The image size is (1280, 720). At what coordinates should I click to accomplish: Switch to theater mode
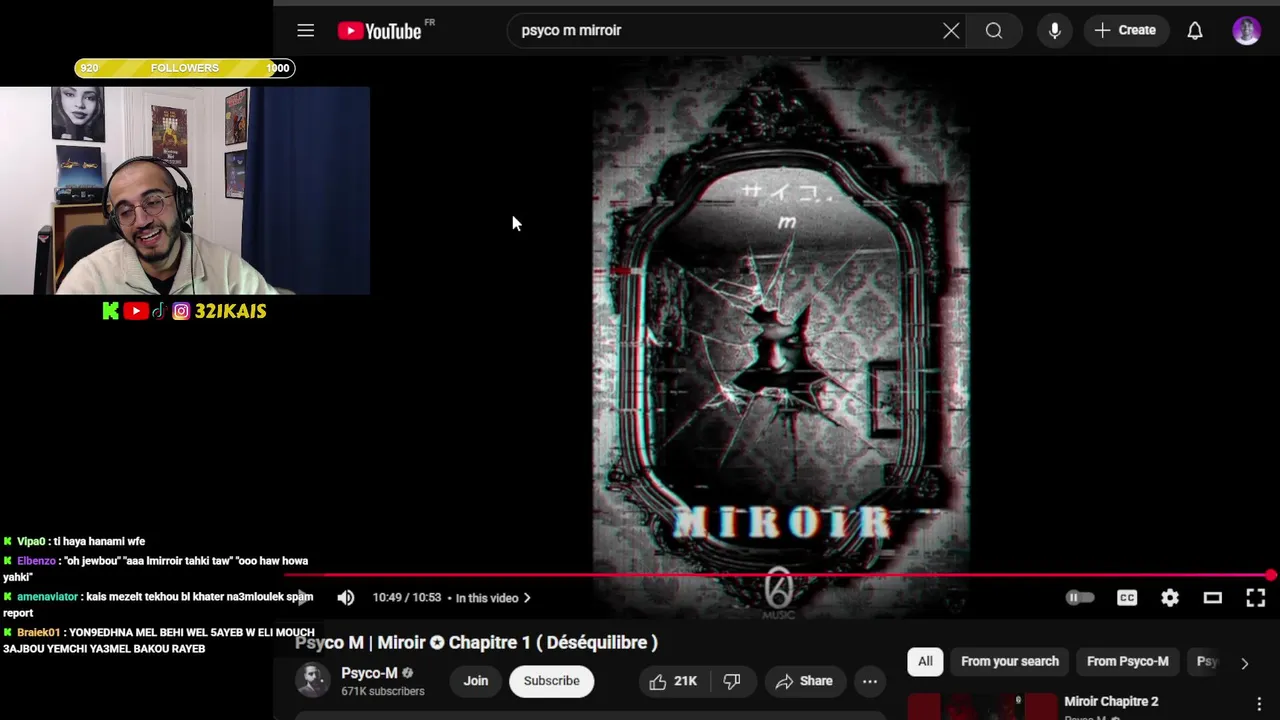click(x=1213, y=598)
